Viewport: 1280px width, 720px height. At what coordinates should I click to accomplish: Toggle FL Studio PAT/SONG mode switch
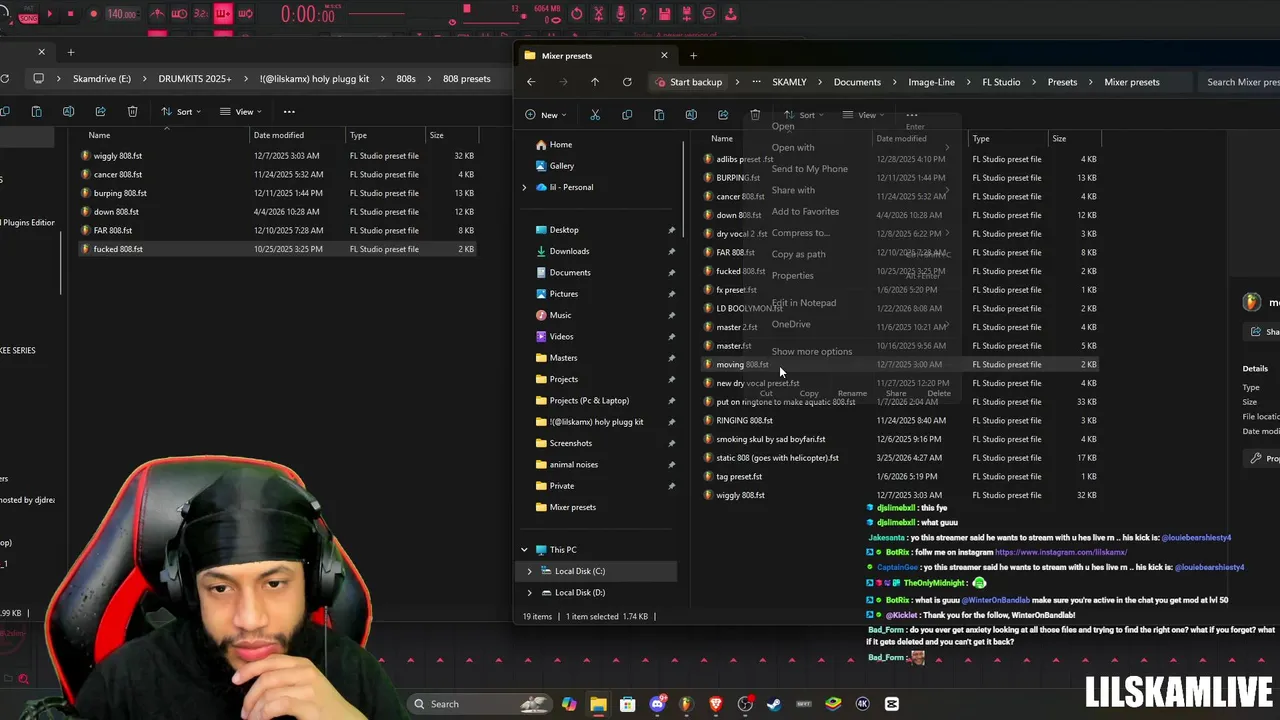(28, 16)
